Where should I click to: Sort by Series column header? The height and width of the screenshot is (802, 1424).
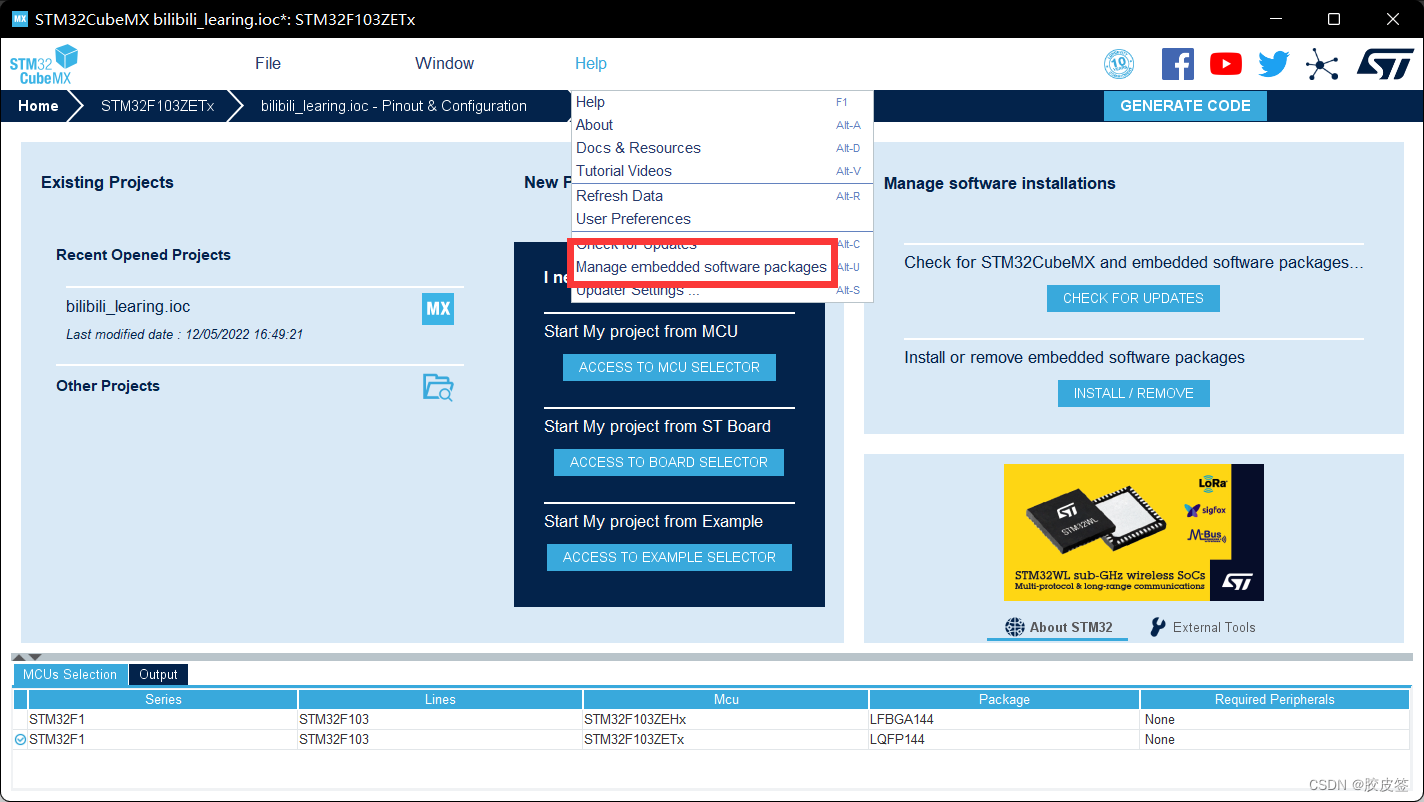click(x=163, y=699)
